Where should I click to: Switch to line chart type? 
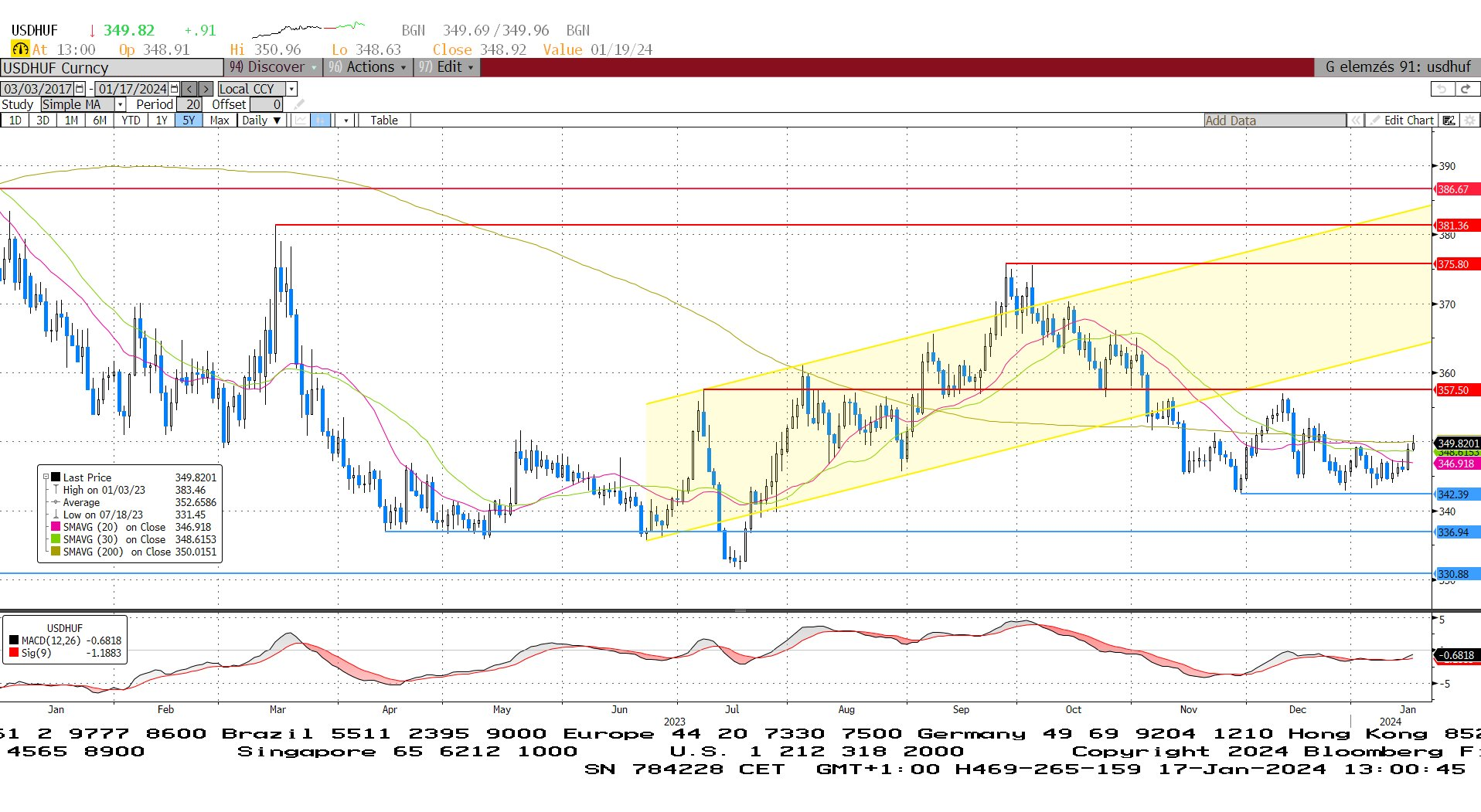(300, 121)
